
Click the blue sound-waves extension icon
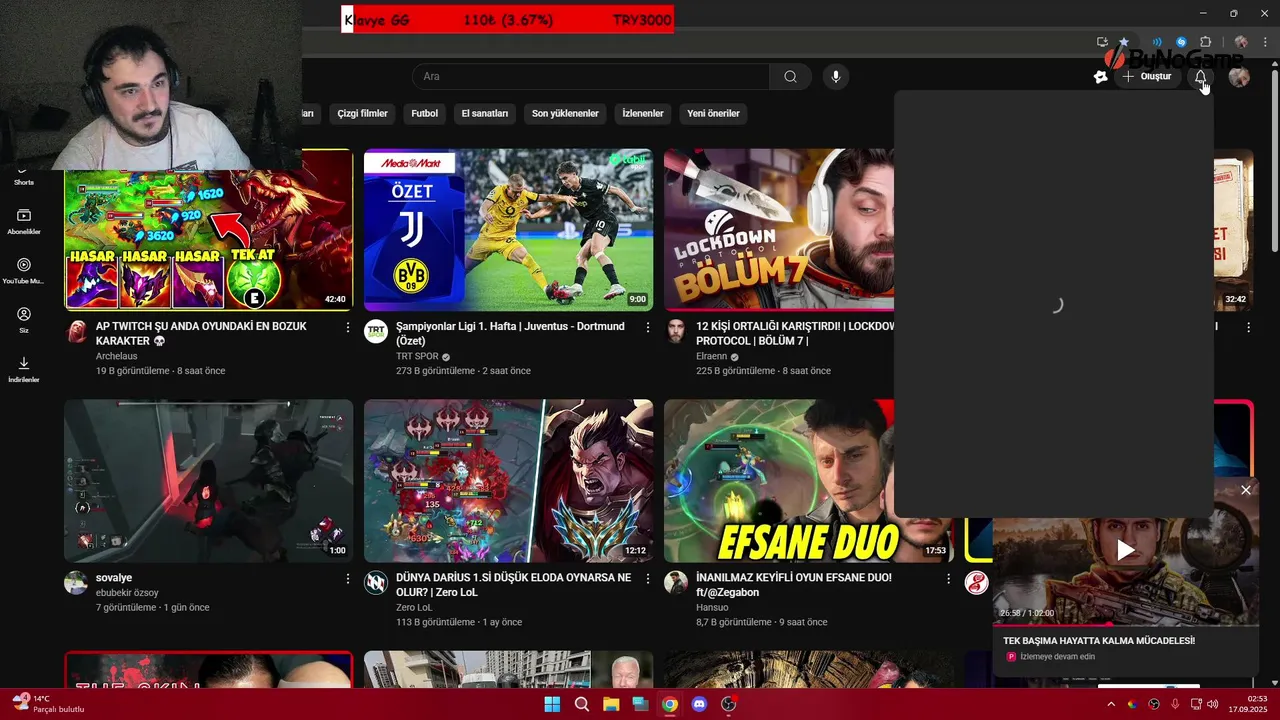pos(1157,42)
